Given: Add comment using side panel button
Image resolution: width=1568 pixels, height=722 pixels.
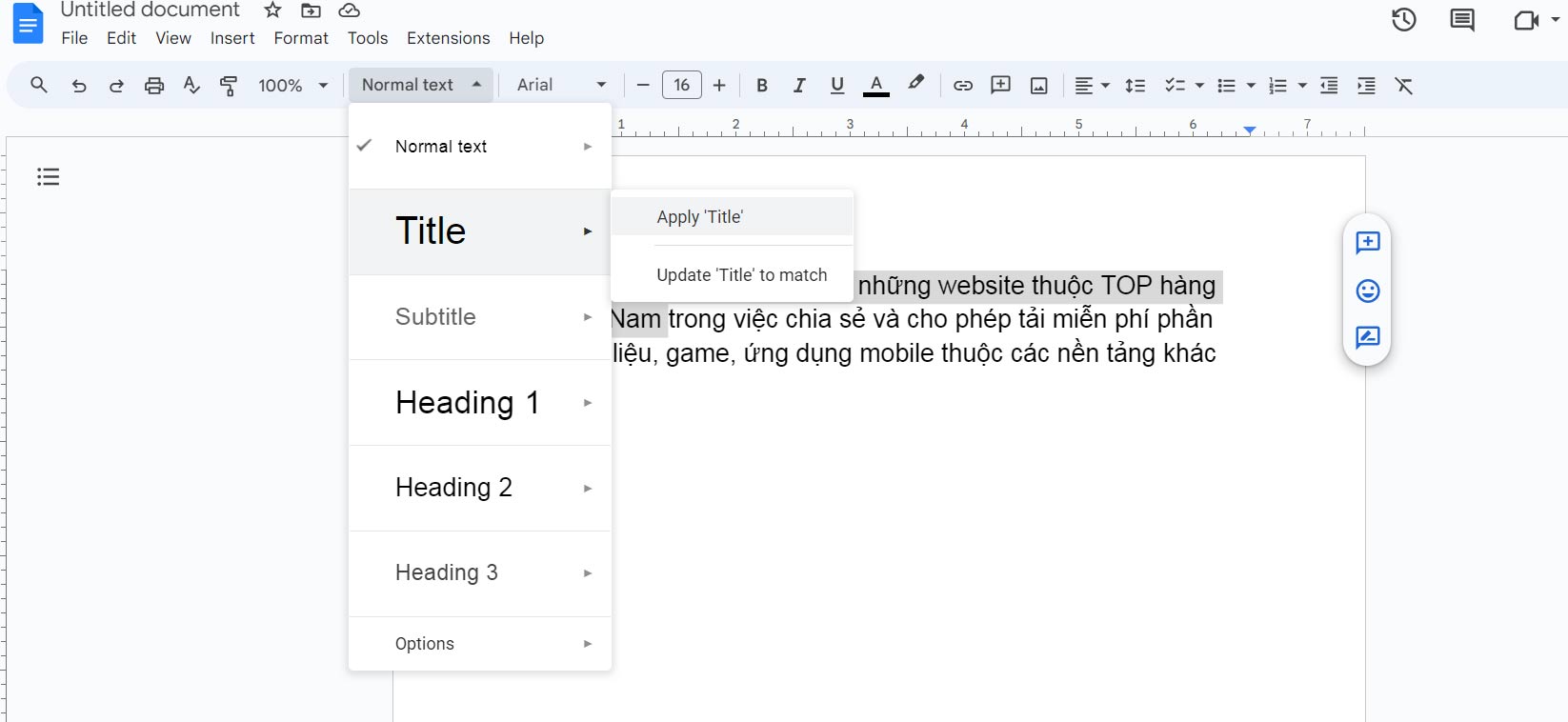Looking at the screenshot, I should (1368, 243).
